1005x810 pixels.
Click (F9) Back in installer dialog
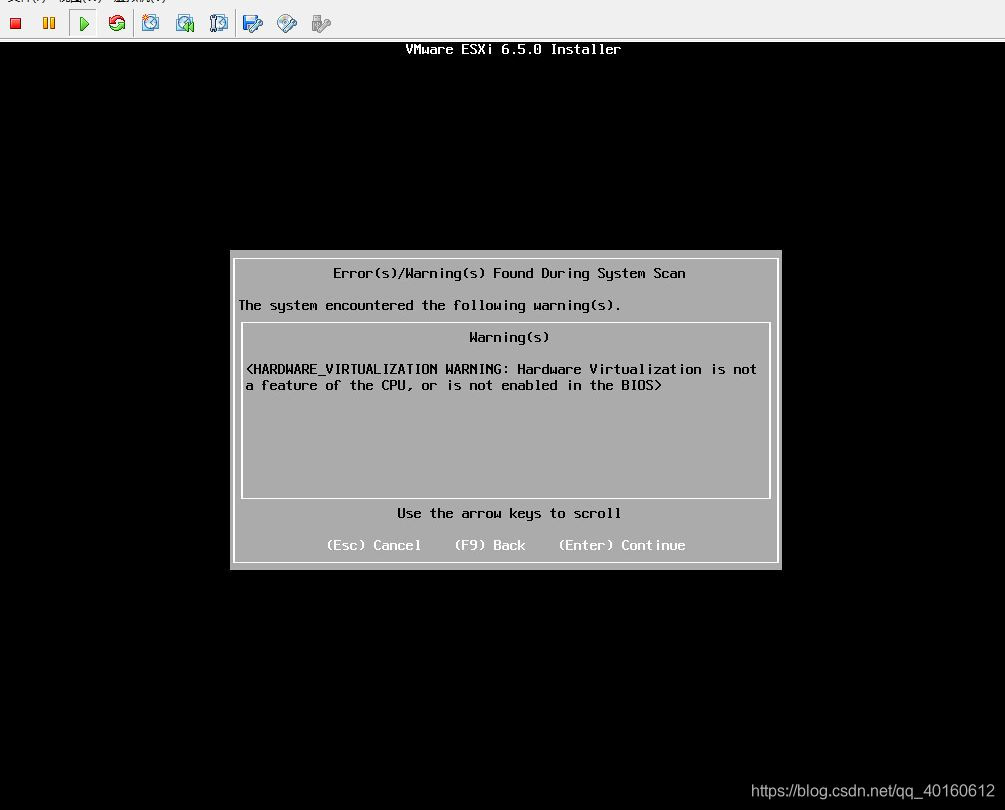[x=490, y=545]
